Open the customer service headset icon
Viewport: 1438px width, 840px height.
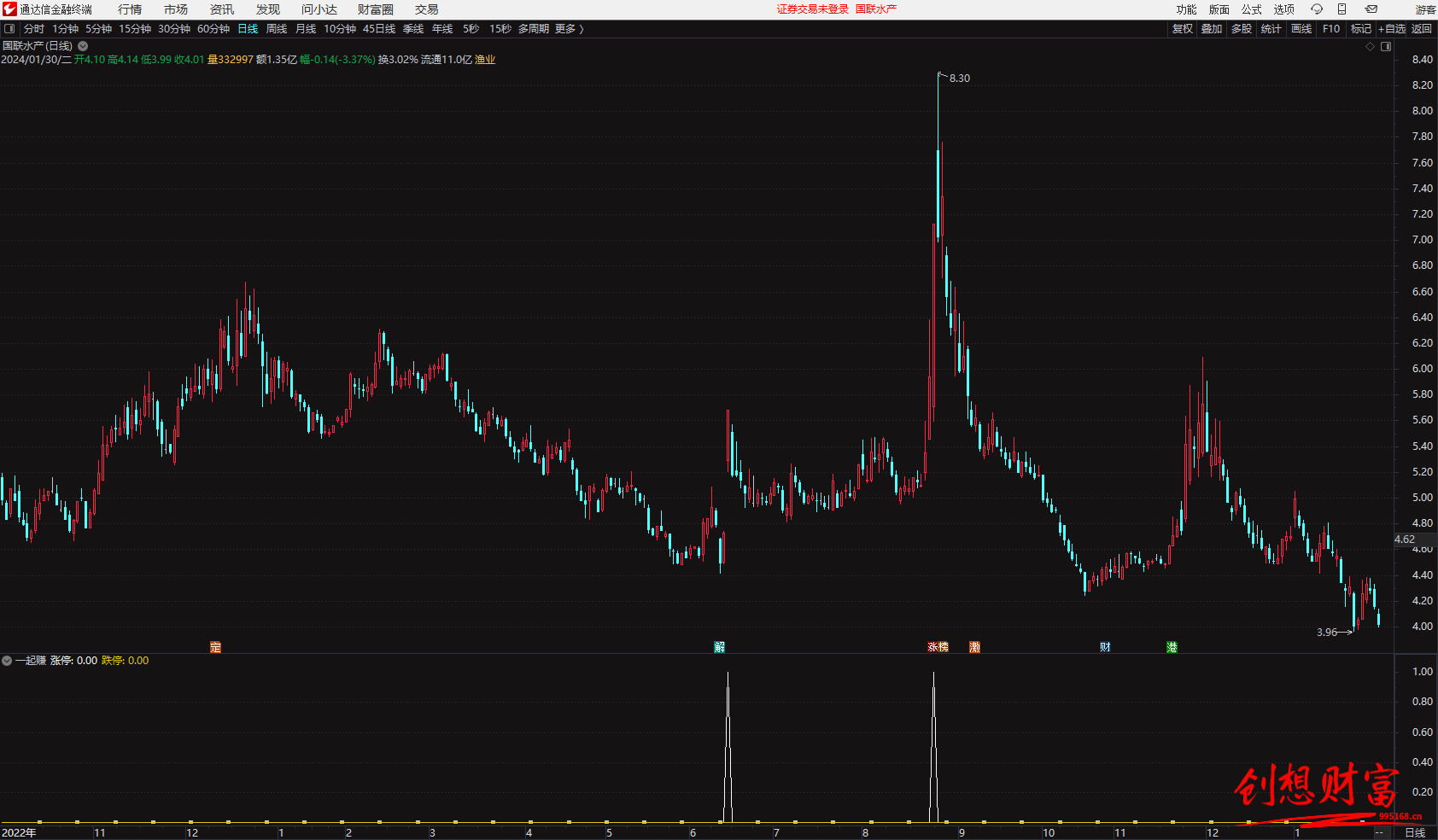[1317, 9]
